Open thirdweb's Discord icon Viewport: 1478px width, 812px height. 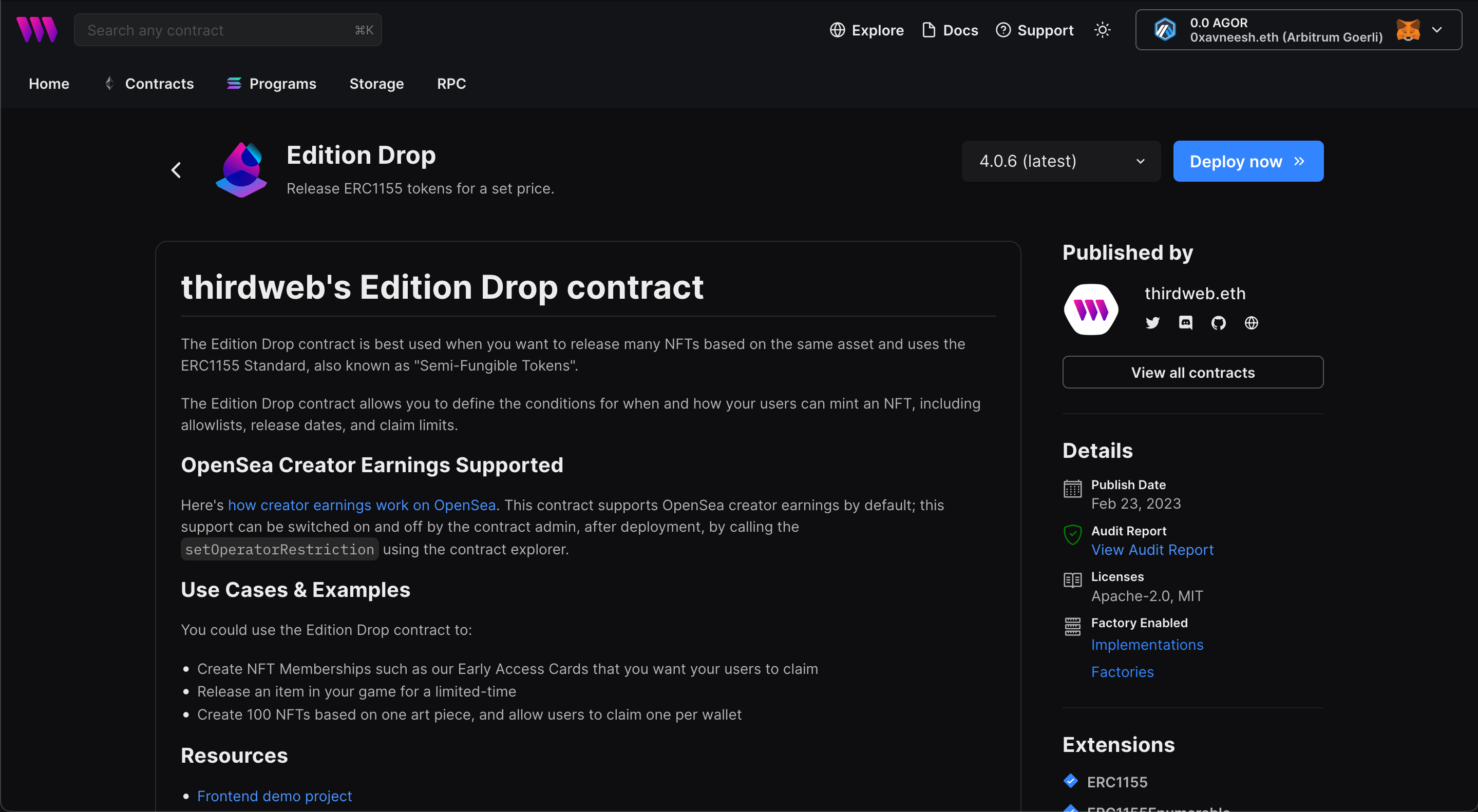[x=1185, y=323]
